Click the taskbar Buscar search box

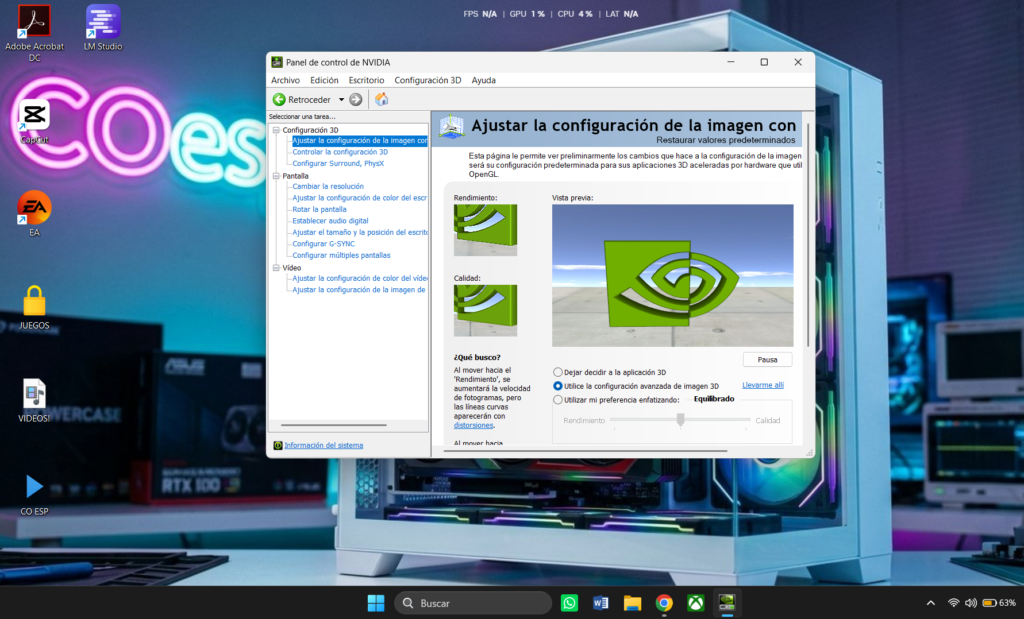pos(473,603)
